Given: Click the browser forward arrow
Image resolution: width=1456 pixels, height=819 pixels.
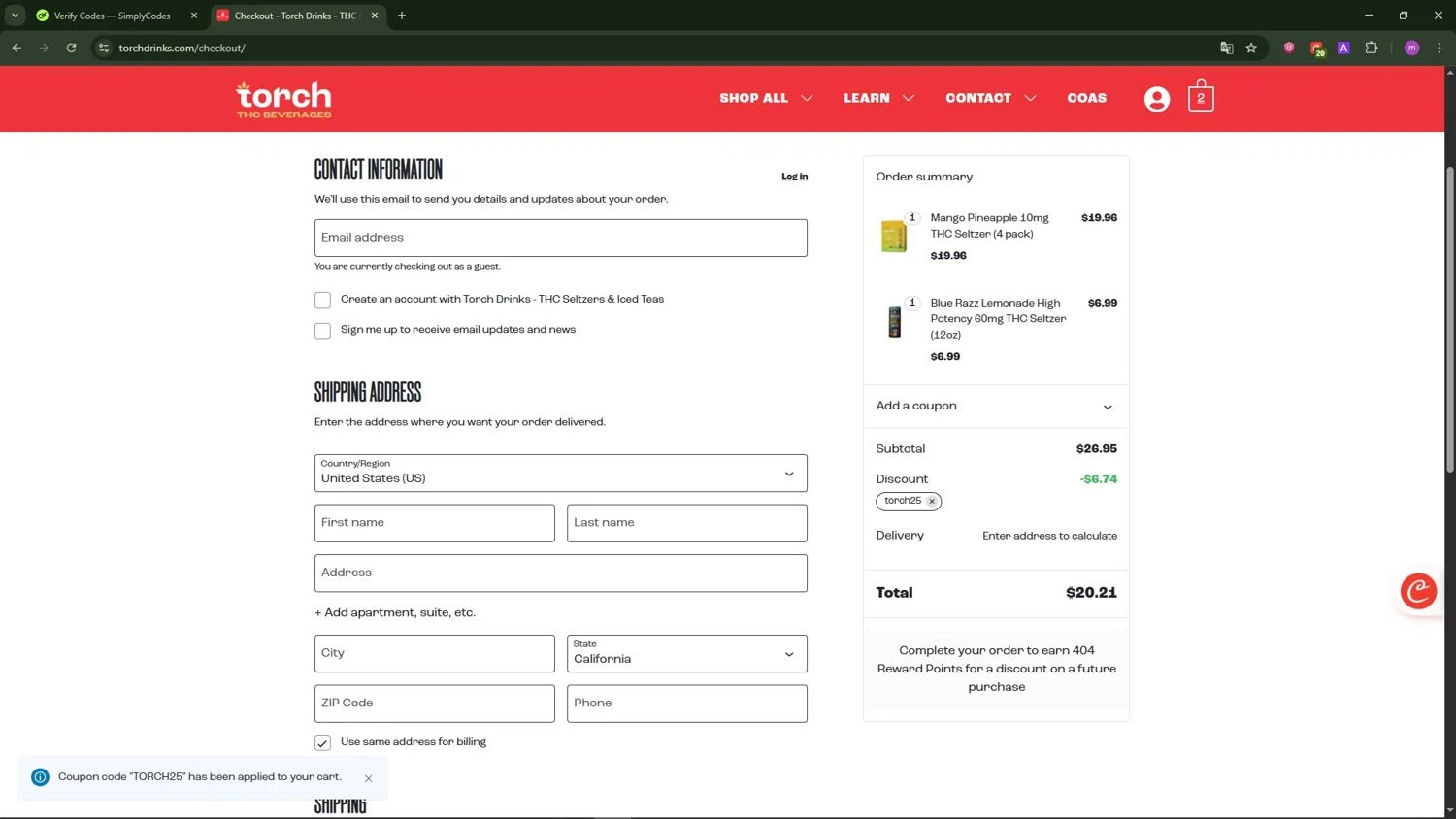Looking at the screenshot, I should [x=44, y=48].
